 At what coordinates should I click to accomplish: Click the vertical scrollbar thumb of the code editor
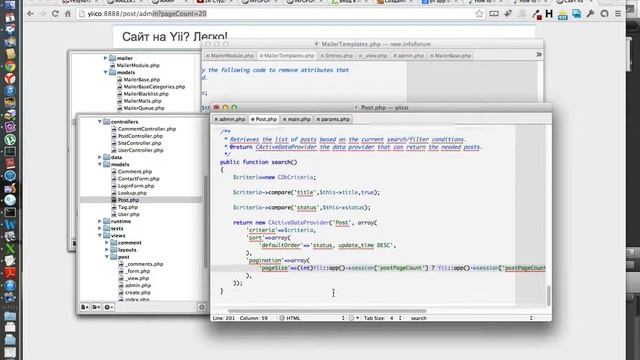[549, 295]
